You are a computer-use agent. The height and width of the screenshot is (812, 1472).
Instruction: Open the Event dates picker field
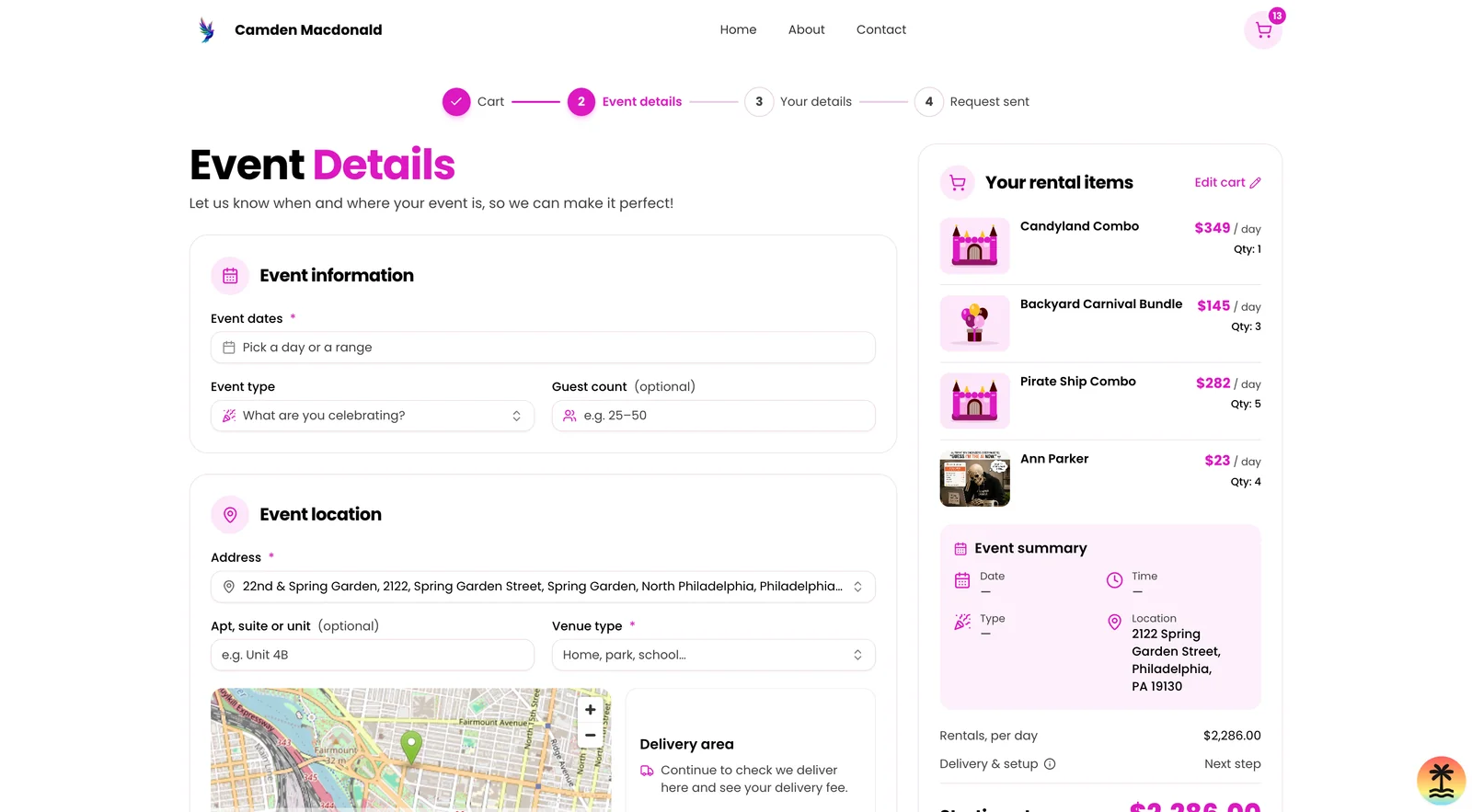pyautogui.click(x=543, y=348)
